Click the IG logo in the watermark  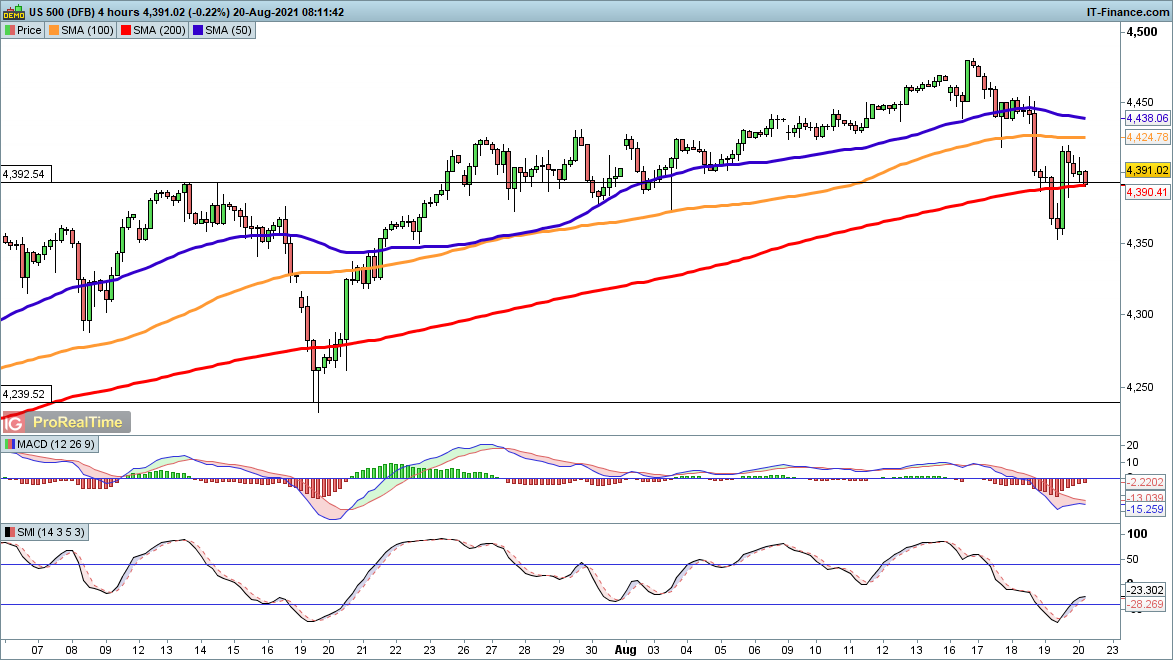tap(13, 424)
